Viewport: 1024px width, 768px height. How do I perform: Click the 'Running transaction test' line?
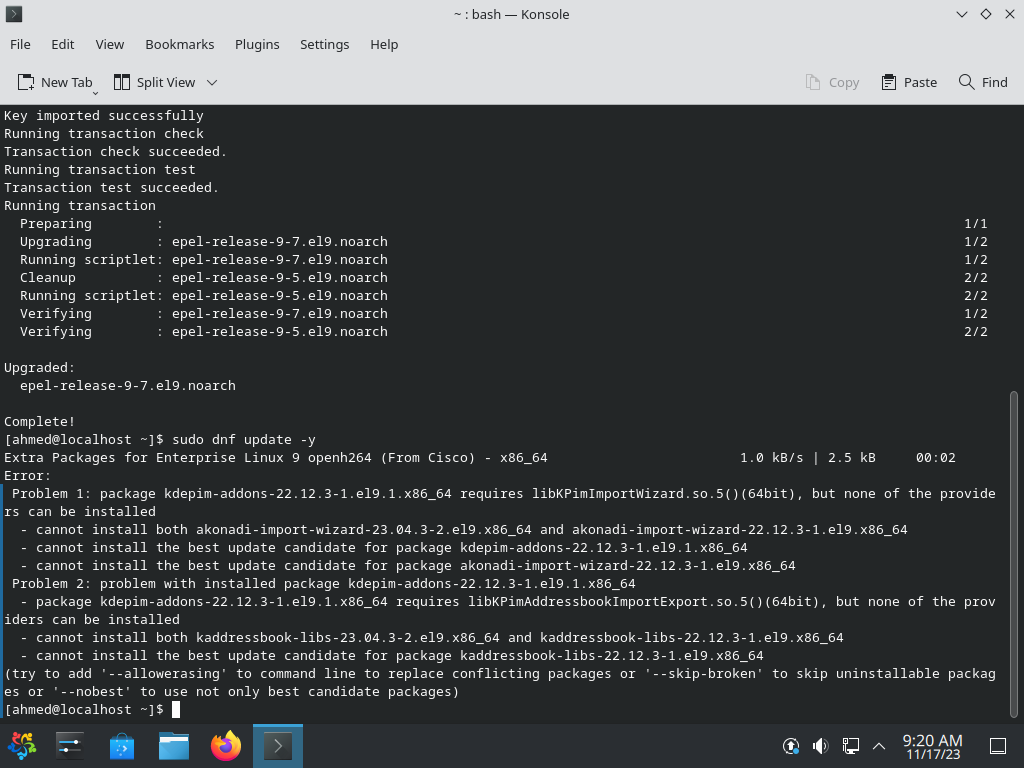coord(100,170)
